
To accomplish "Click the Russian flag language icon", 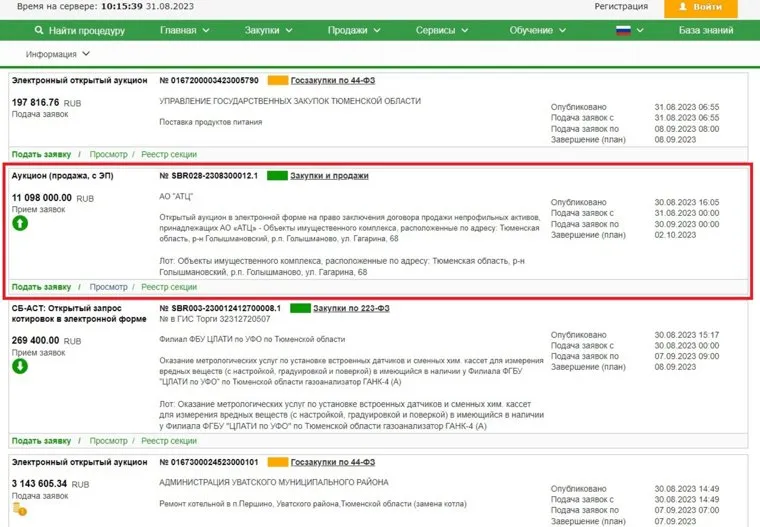I will 623,30.
